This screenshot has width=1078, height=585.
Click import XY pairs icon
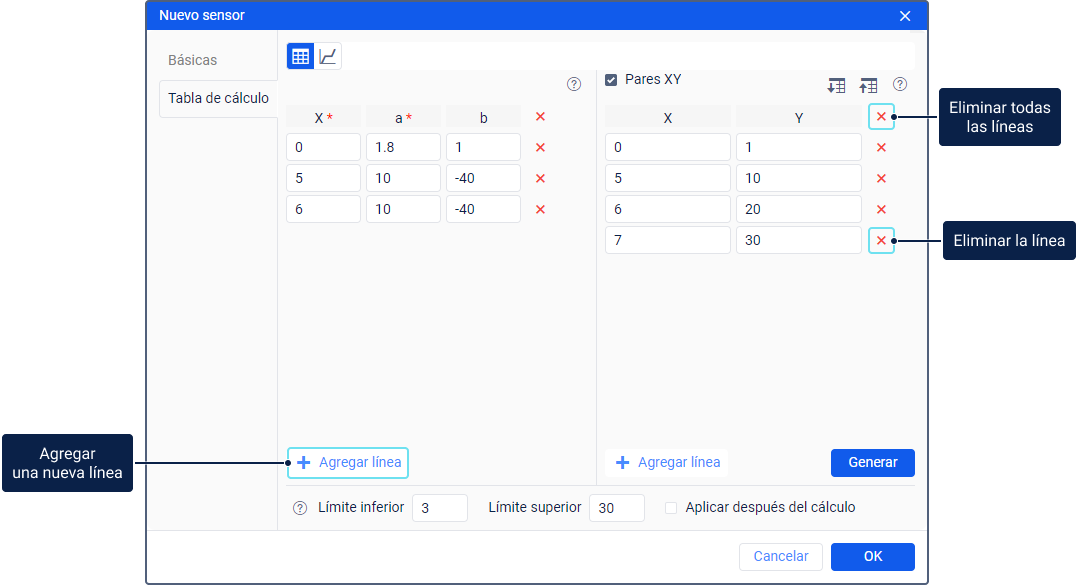(836, 86)
